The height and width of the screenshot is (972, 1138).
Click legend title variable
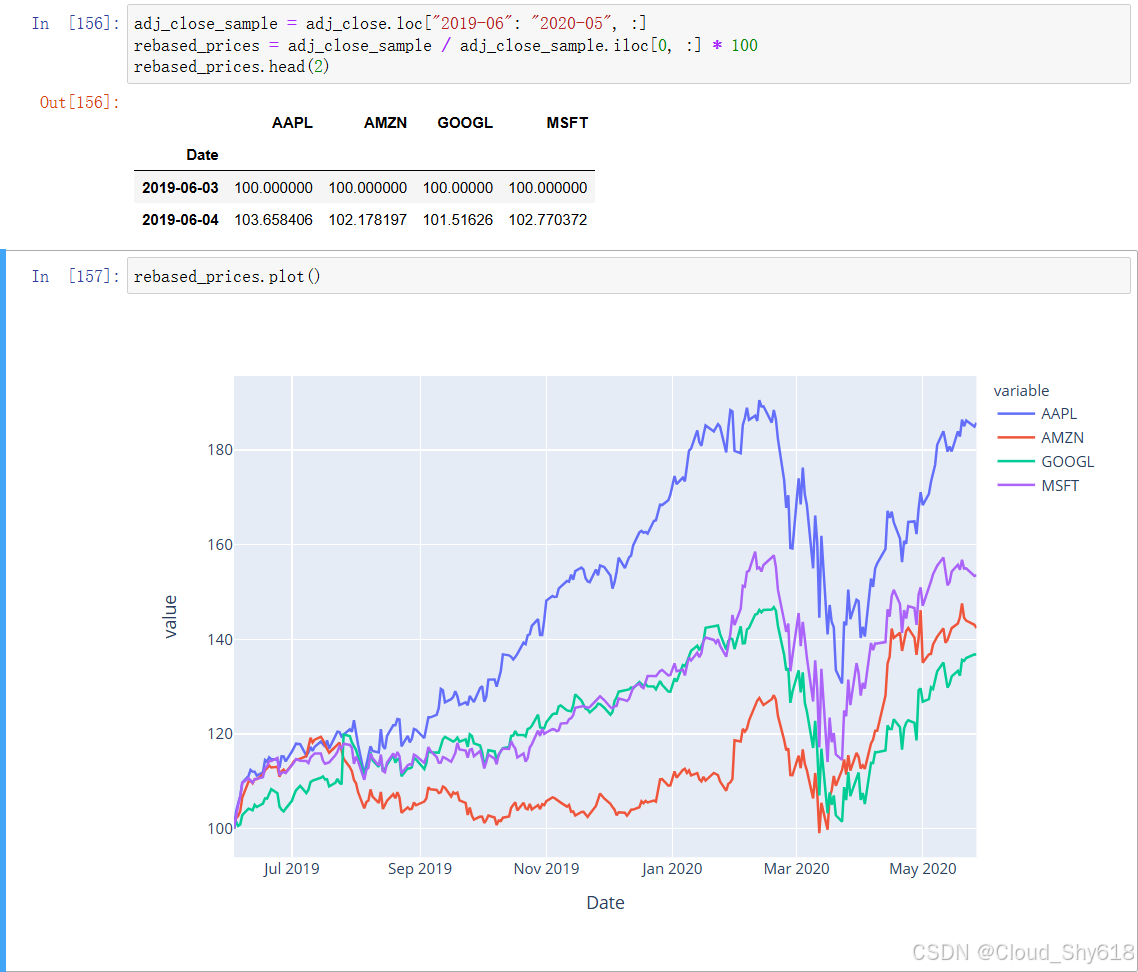tap(1021, 391)
